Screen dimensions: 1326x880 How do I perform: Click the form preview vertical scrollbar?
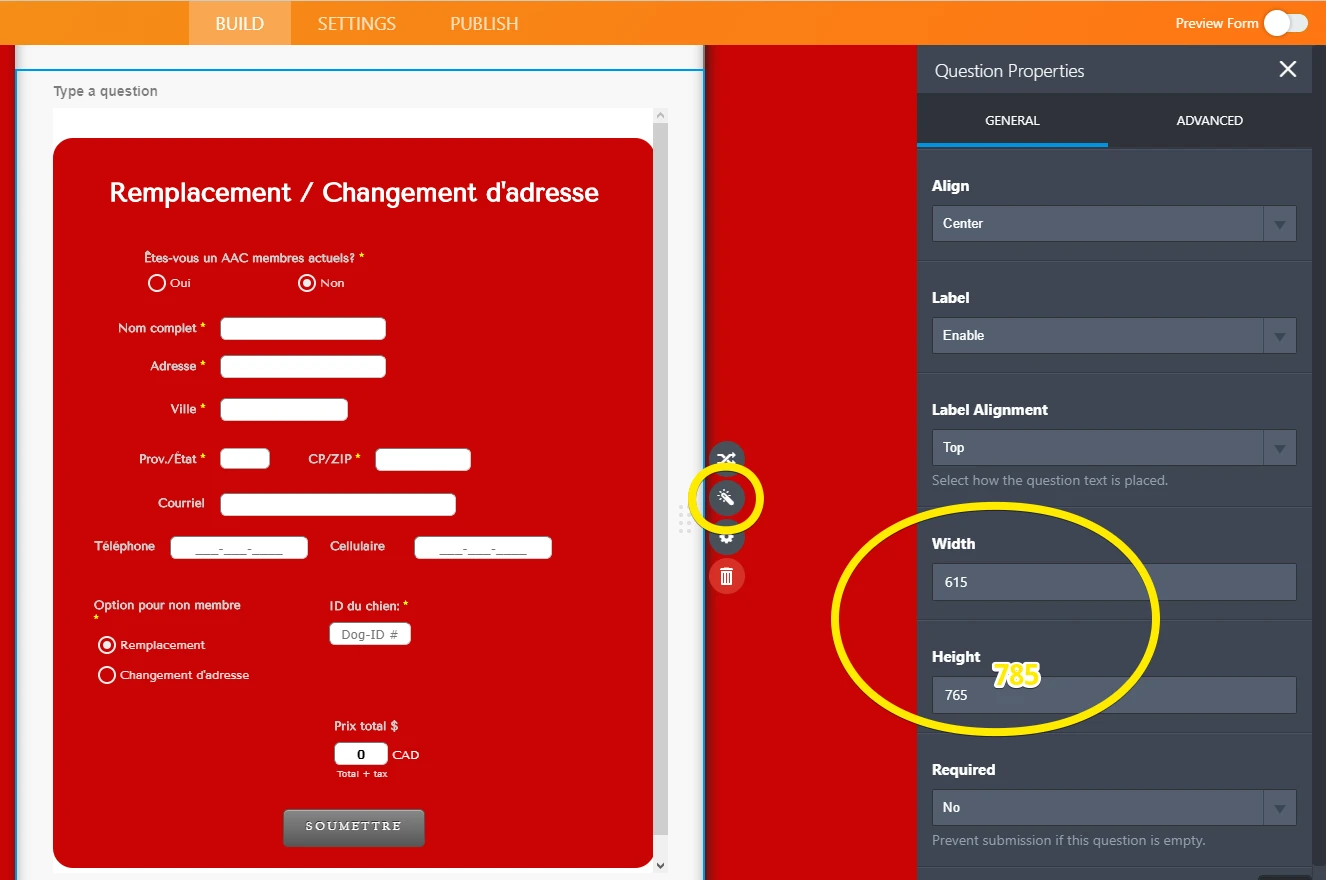[x=660, y=480]
